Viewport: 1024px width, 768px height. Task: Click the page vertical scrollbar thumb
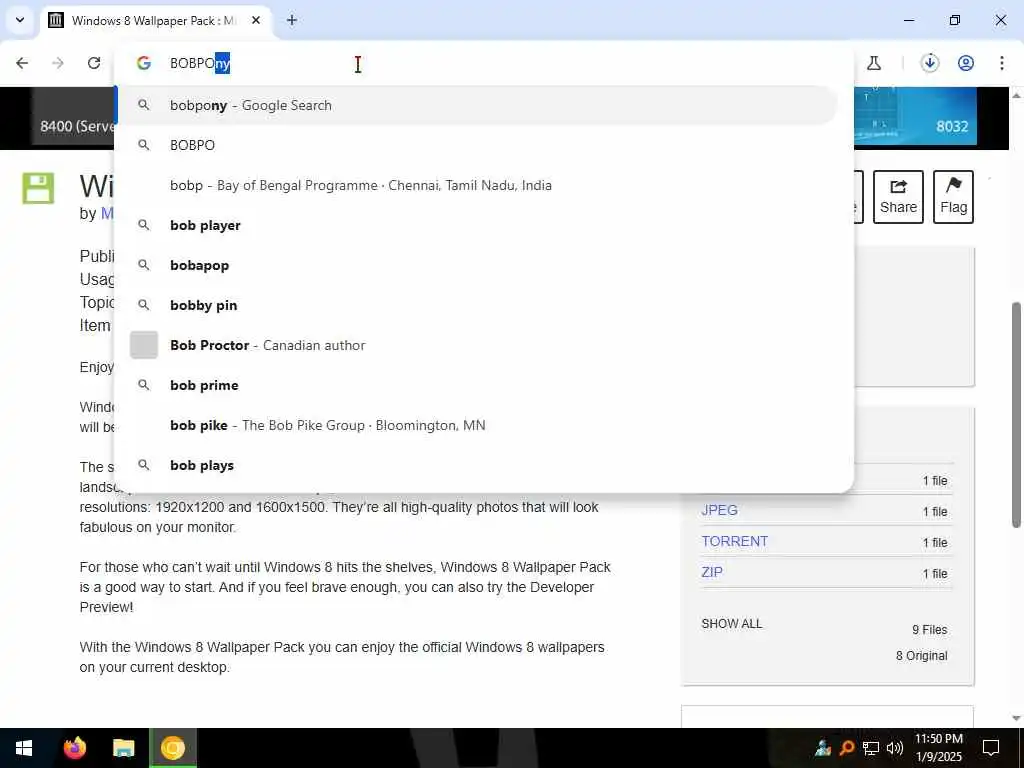(1017, 414)
